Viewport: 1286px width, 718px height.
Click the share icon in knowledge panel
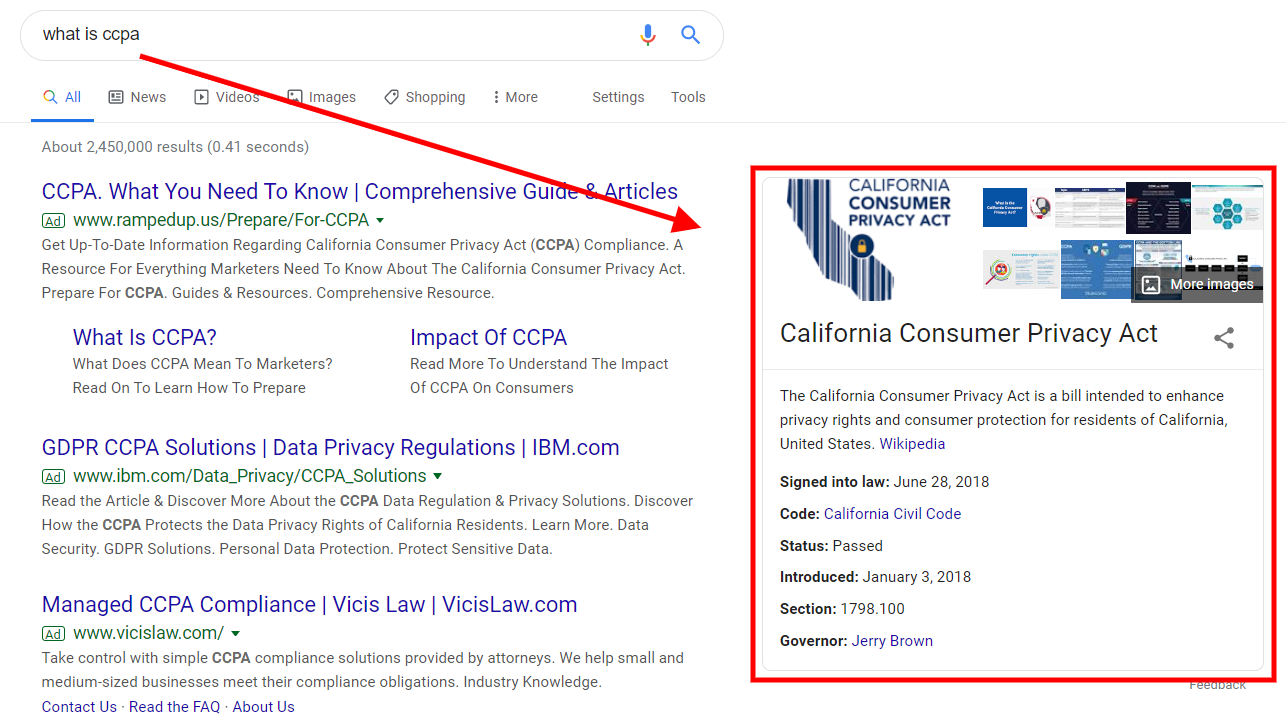[1224, 338]
